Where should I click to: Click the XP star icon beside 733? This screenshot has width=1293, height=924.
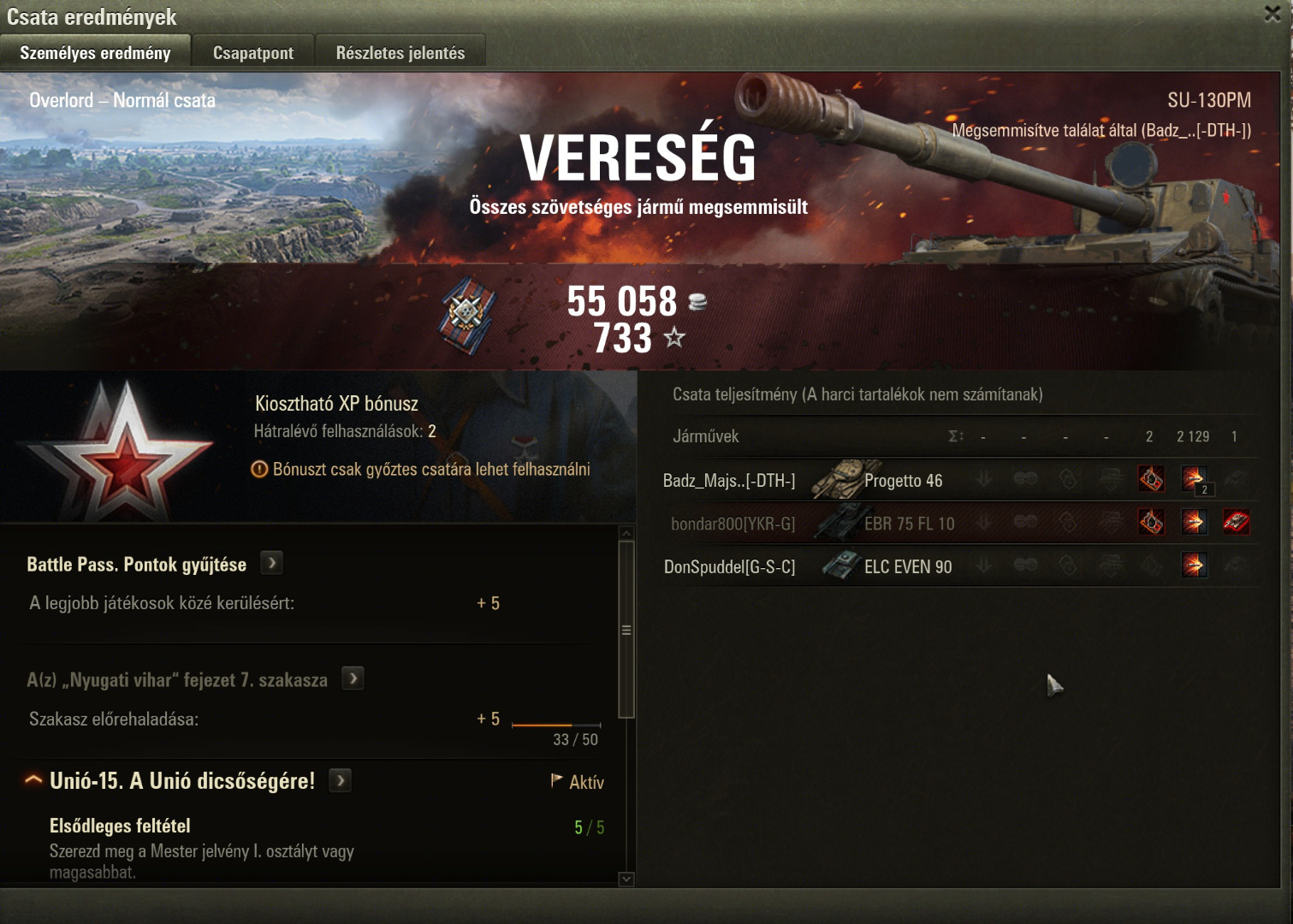point(674,337)
